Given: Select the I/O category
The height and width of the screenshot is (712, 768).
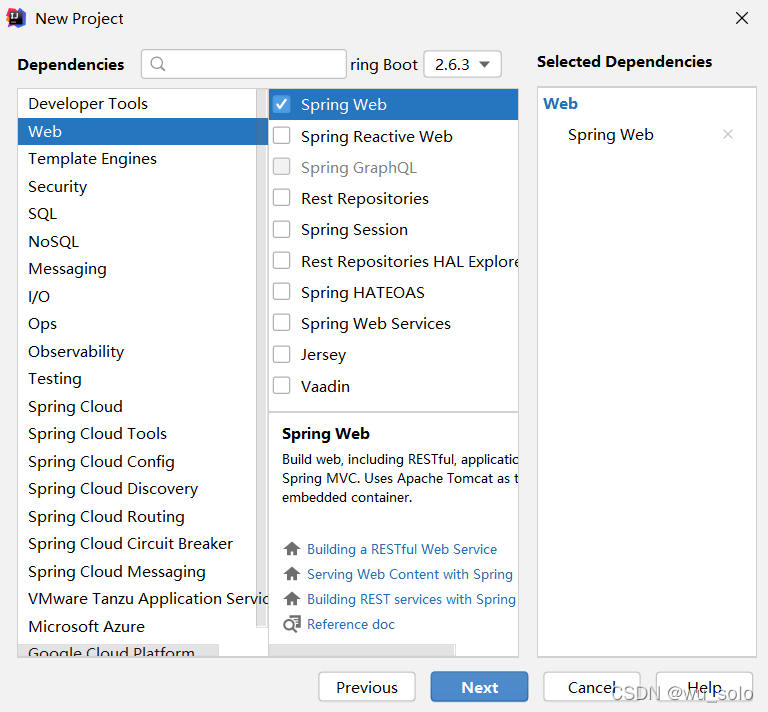Looking at the screenshot, I should [137, 296].
